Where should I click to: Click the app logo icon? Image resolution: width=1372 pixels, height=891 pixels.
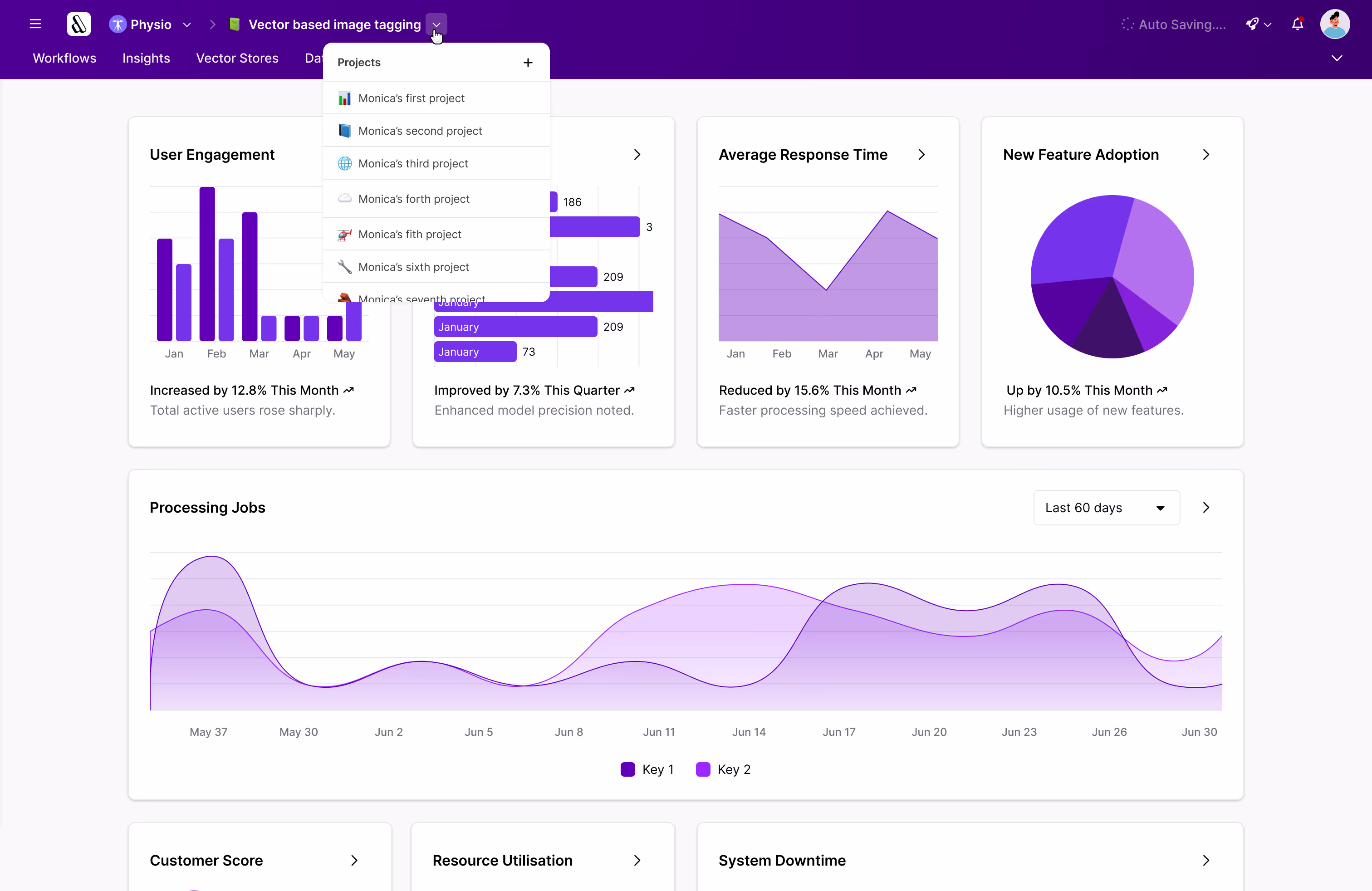point(78,24)
